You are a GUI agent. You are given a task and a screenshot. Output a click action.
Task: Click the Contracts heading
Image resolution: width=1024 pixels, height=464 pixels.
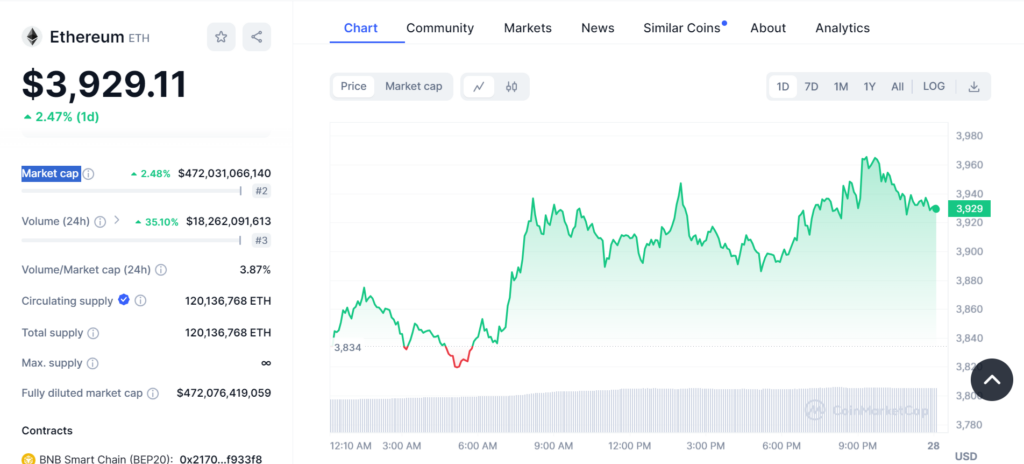coord(47,431)
